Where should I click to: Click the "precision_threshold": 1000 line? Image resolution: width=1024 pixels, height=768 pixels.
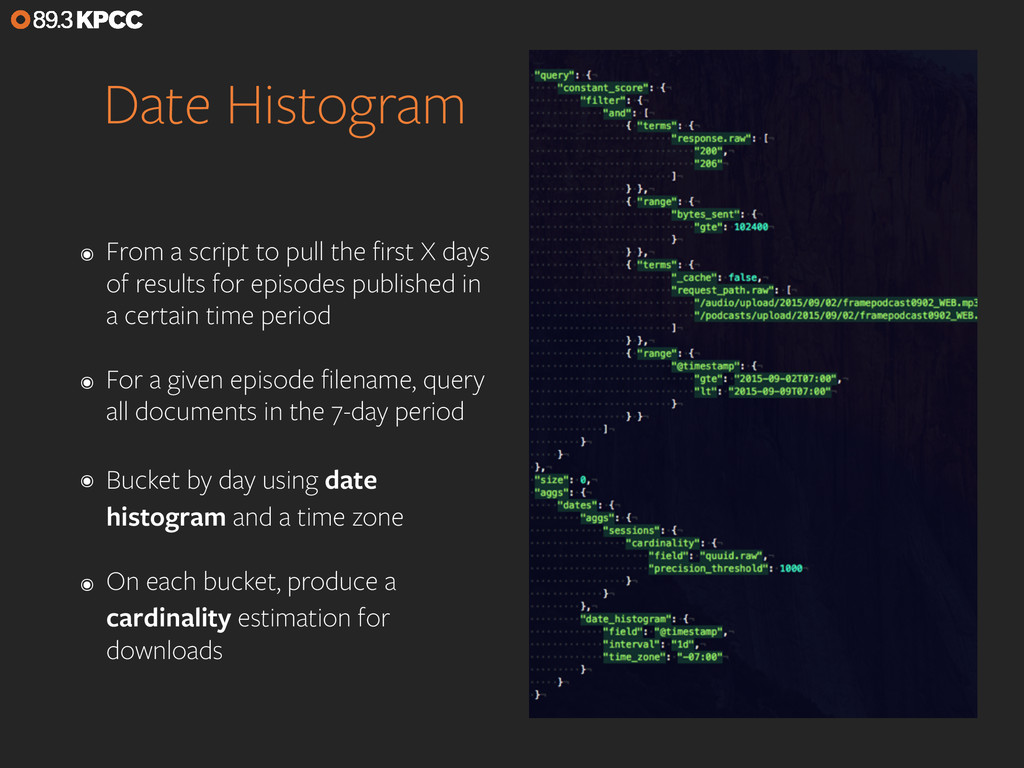click(x=725, y=568)
